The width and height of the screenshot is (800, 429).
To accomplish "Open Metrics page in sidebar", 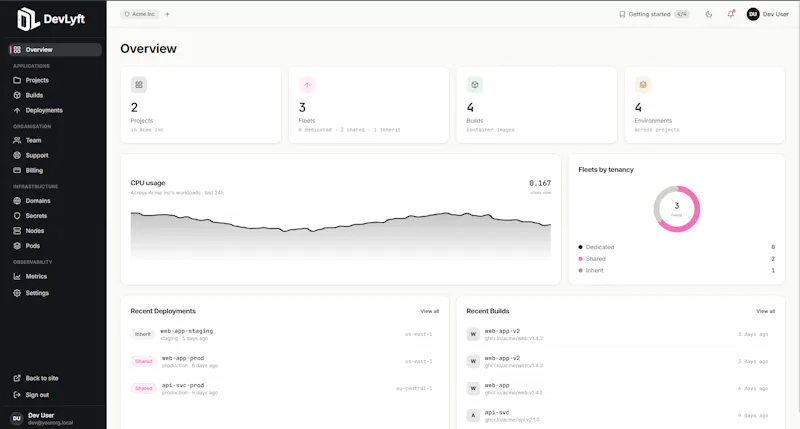I will point(55,276).
